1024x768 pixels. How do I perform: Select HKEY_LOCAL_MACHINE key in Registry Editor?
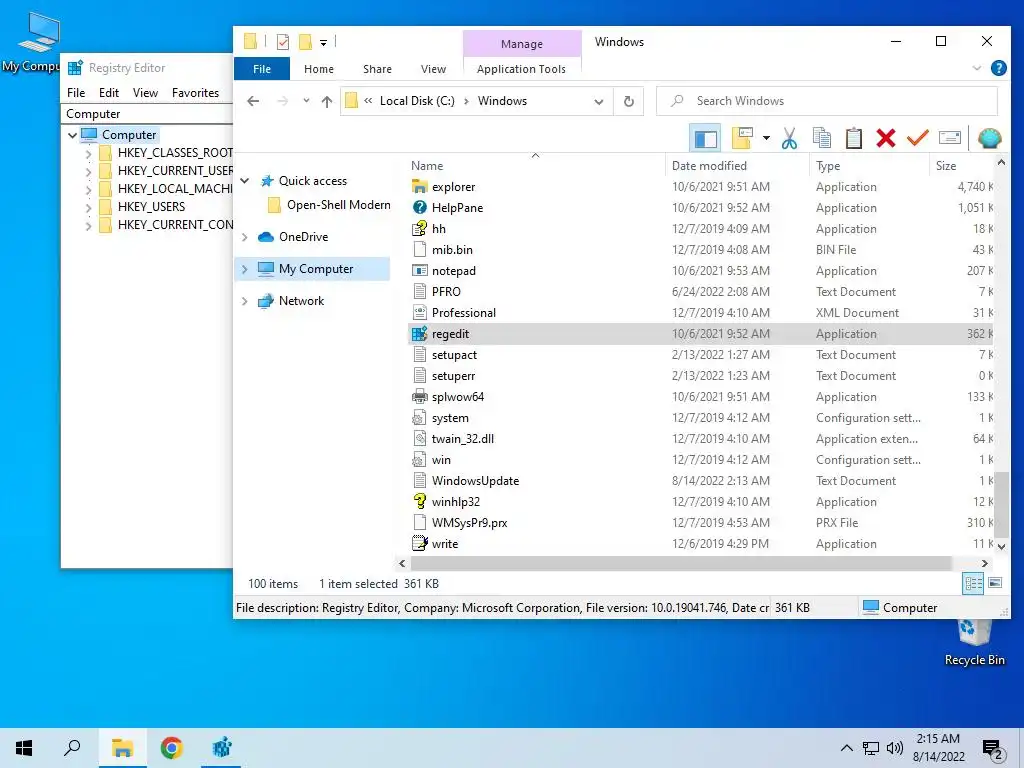[x=174, y=189]
